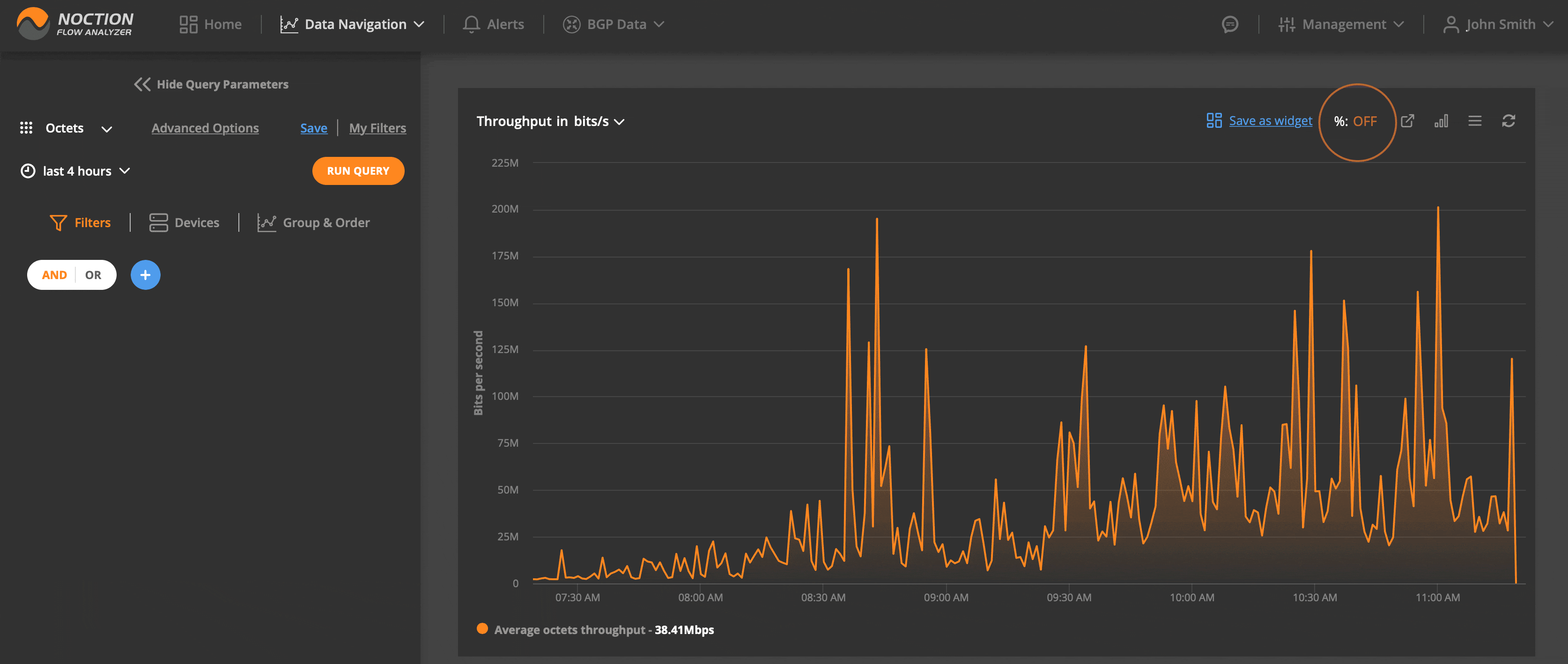Click the Alerts bell icon
Image resolution: width=1568 pixels, height=664 pixels.
pyautogui.click(x=470, y=22)
